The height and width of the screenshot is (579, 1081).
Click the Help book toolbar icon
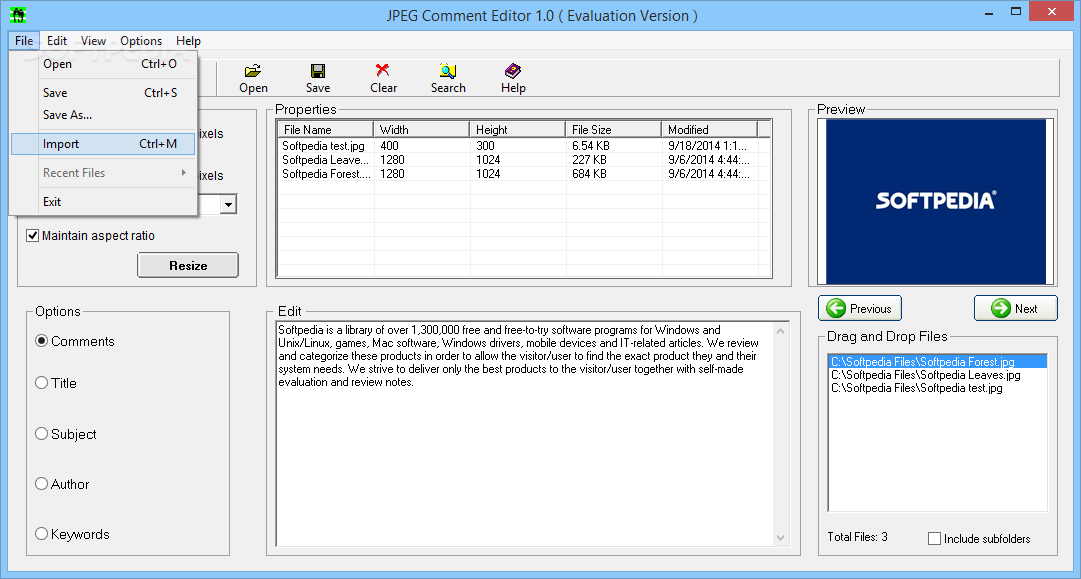[513, 70]
